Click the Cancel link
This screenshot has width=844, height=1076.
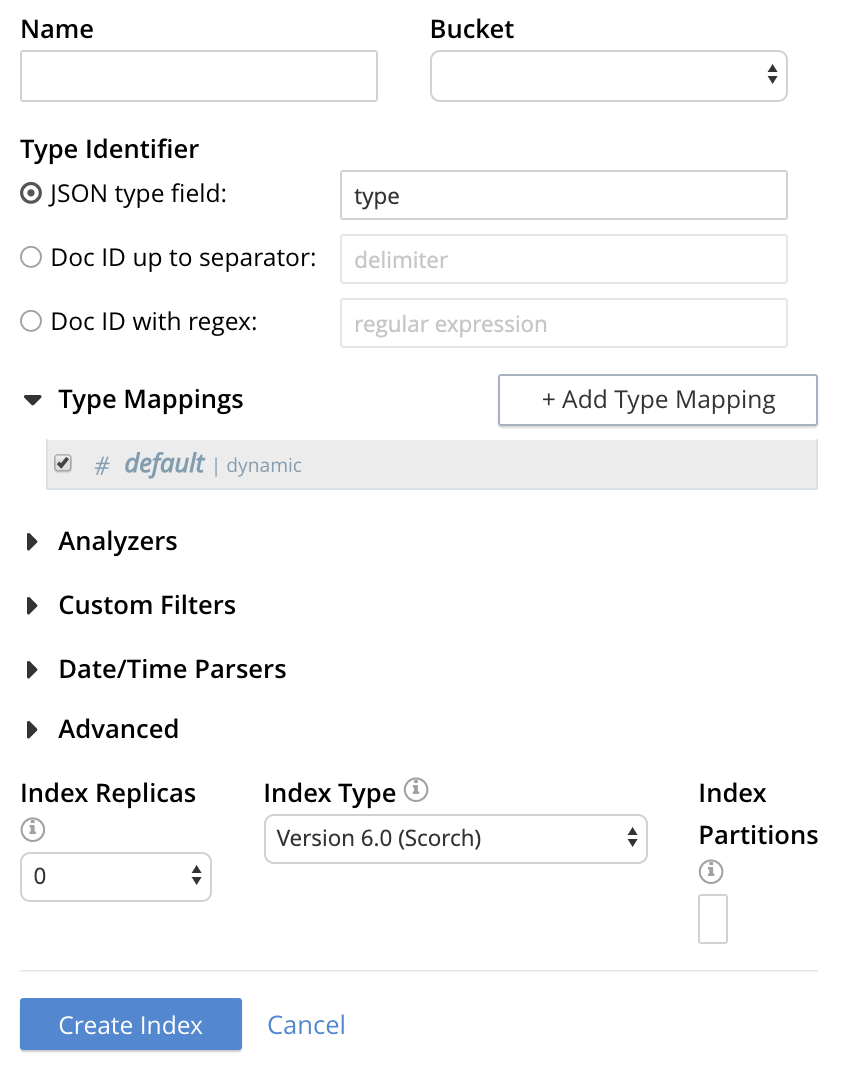coord(306,1025)
